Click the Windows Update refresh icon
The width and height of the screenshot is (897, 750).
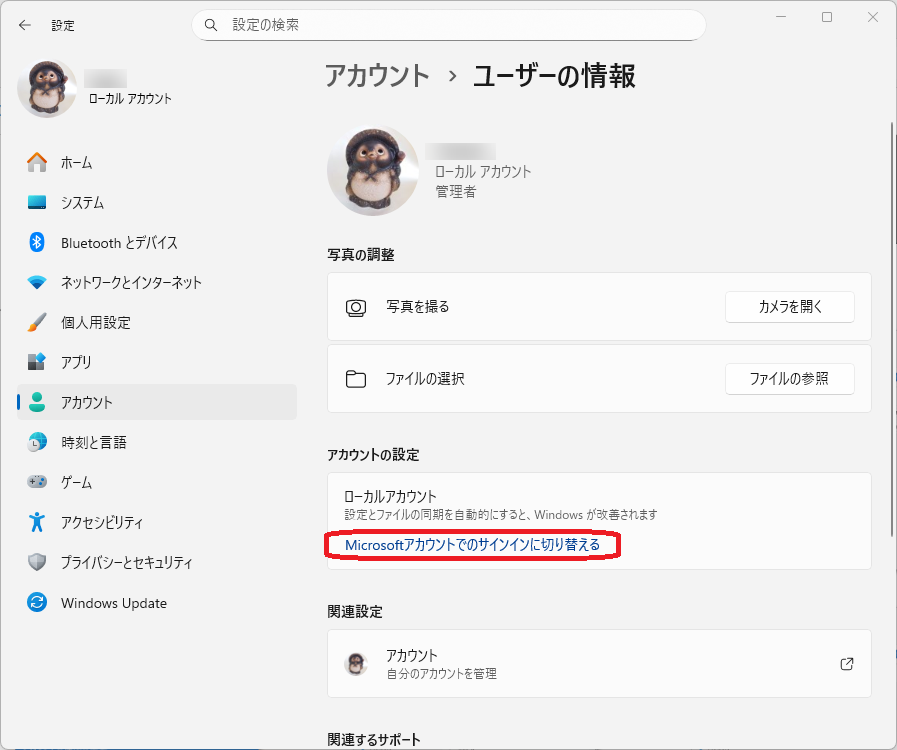[x=37, y=602]
